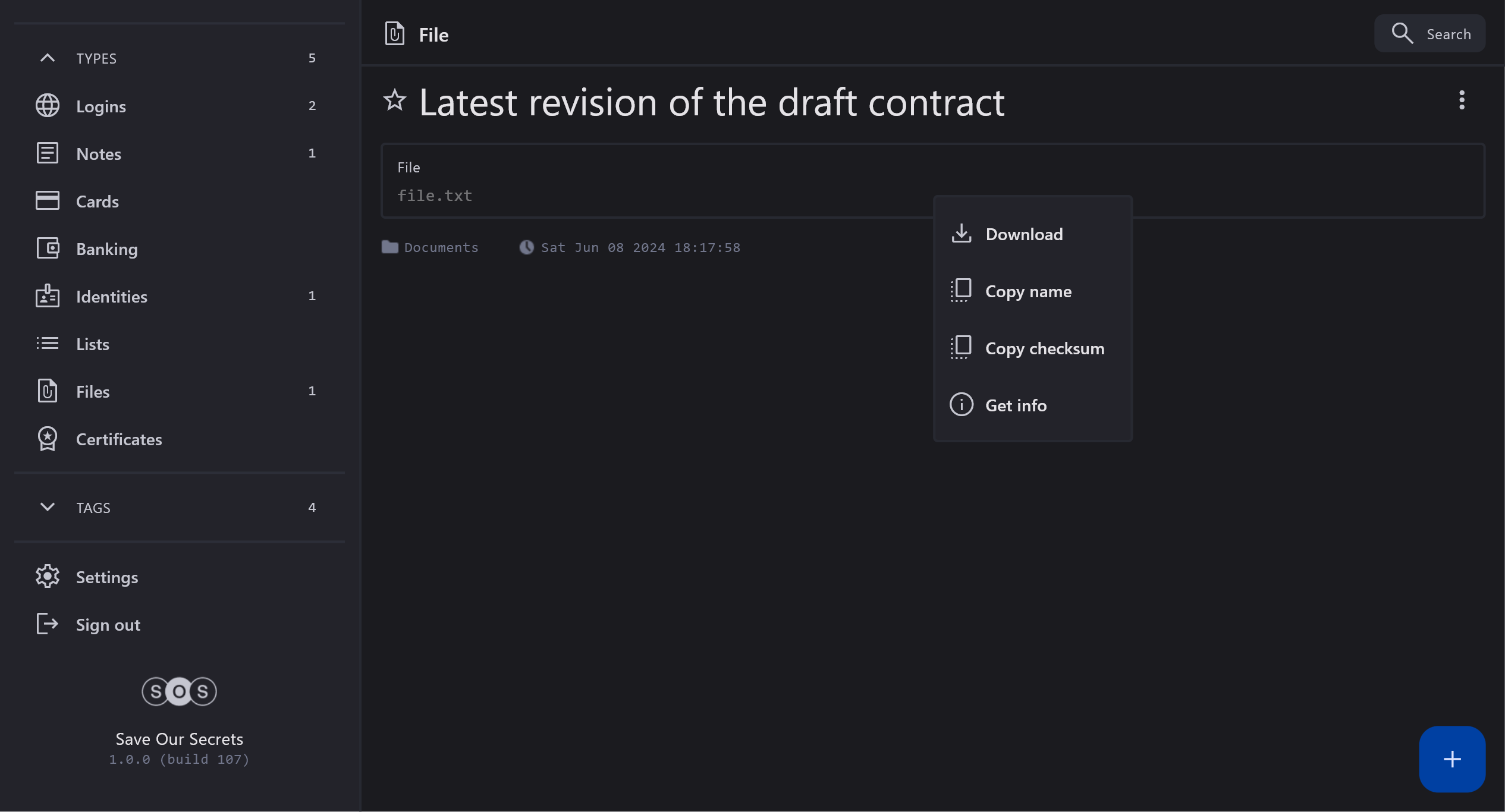Expand the TAGS section chevron
The width and height of the screenshot is (1505, 812).
pos(48,507)
